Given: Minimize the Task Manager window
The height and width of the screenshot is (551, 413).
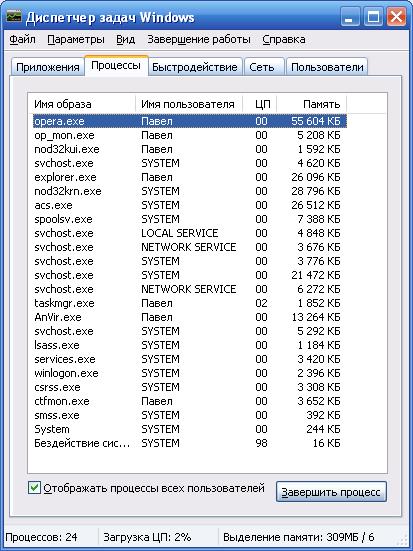Looking at the screenshot, I should (349, 17).
